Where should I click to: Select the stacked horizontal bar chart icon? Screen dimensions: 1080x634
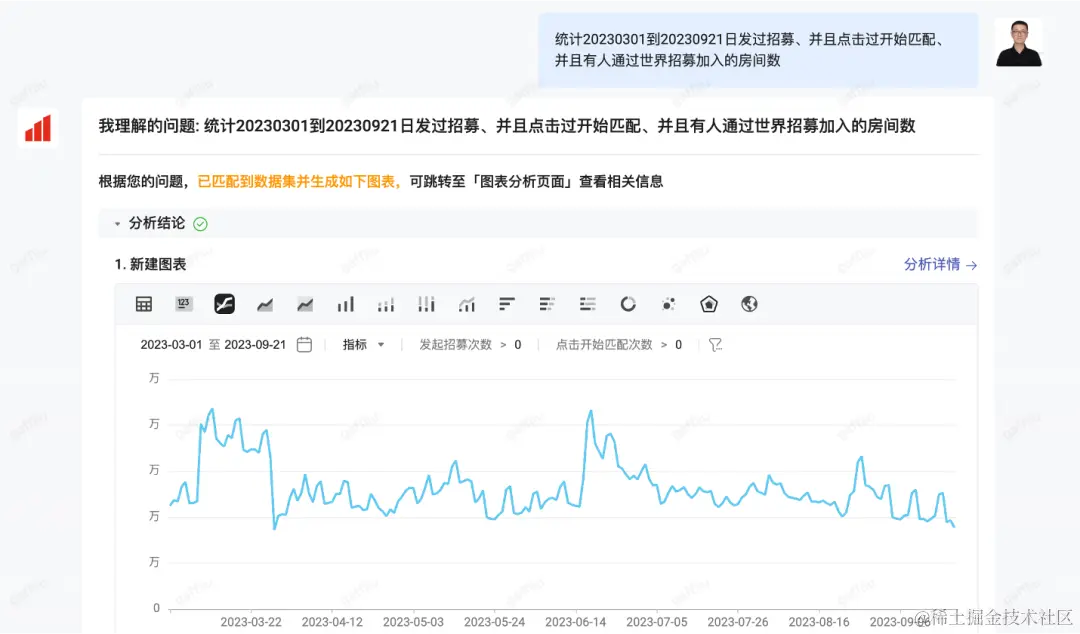pyautogui.click(x=547, y=304)
